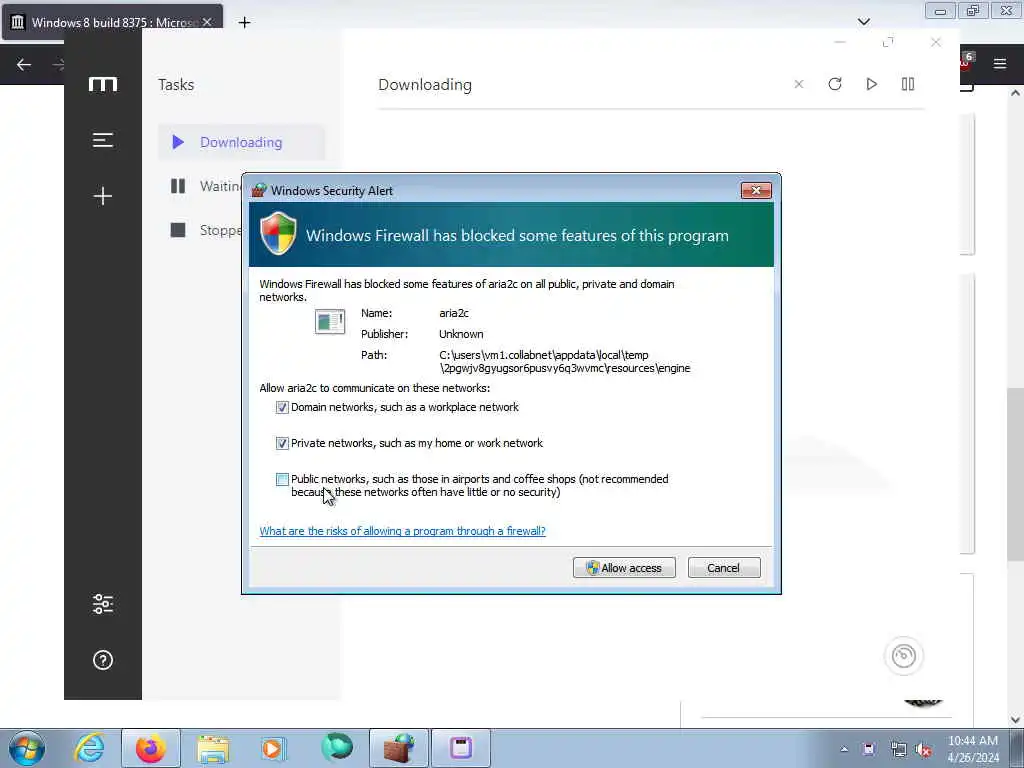
Task: Open the Firefox list all tabs dropdown
Action: coord(863,22)
